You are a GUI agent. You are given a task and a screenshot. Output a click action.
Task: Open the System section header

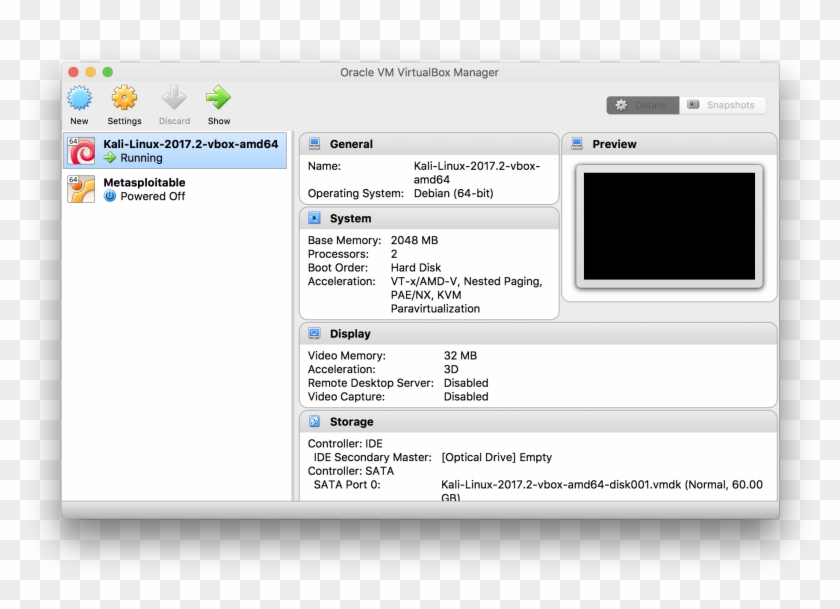429,218
